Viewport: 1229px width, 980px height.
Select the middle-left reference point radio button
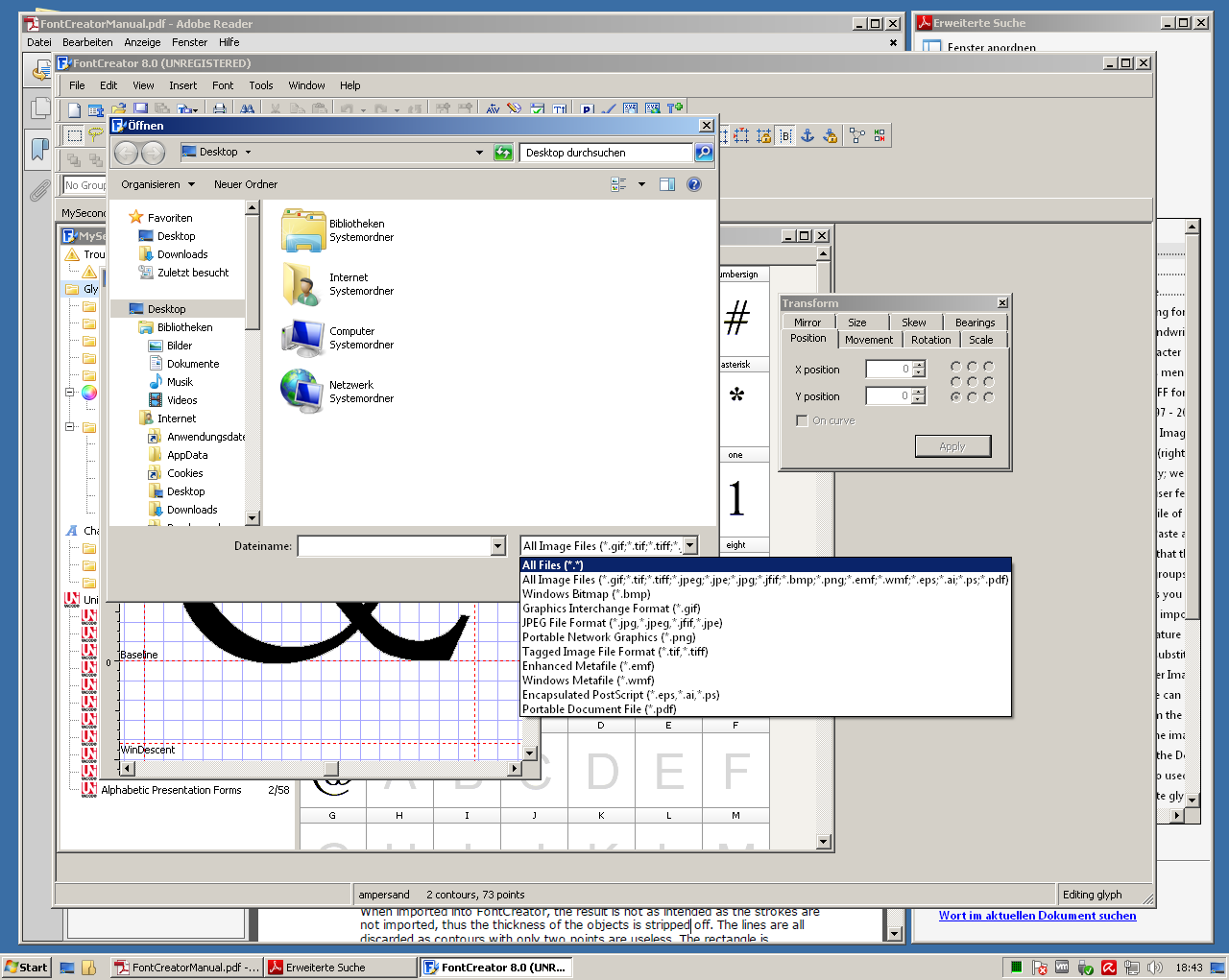point(955,382)
